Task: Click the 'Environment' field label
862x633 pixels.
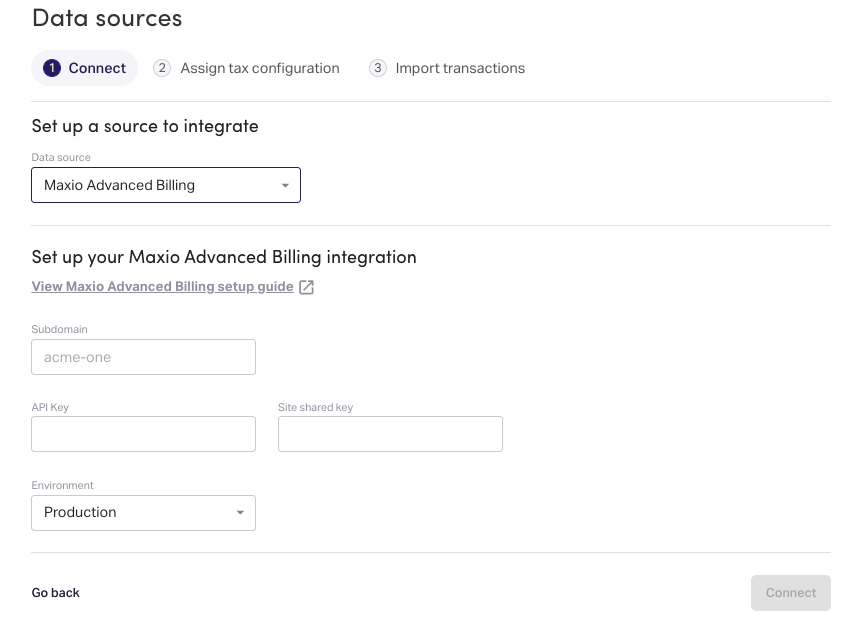Action: pos(62,486)
